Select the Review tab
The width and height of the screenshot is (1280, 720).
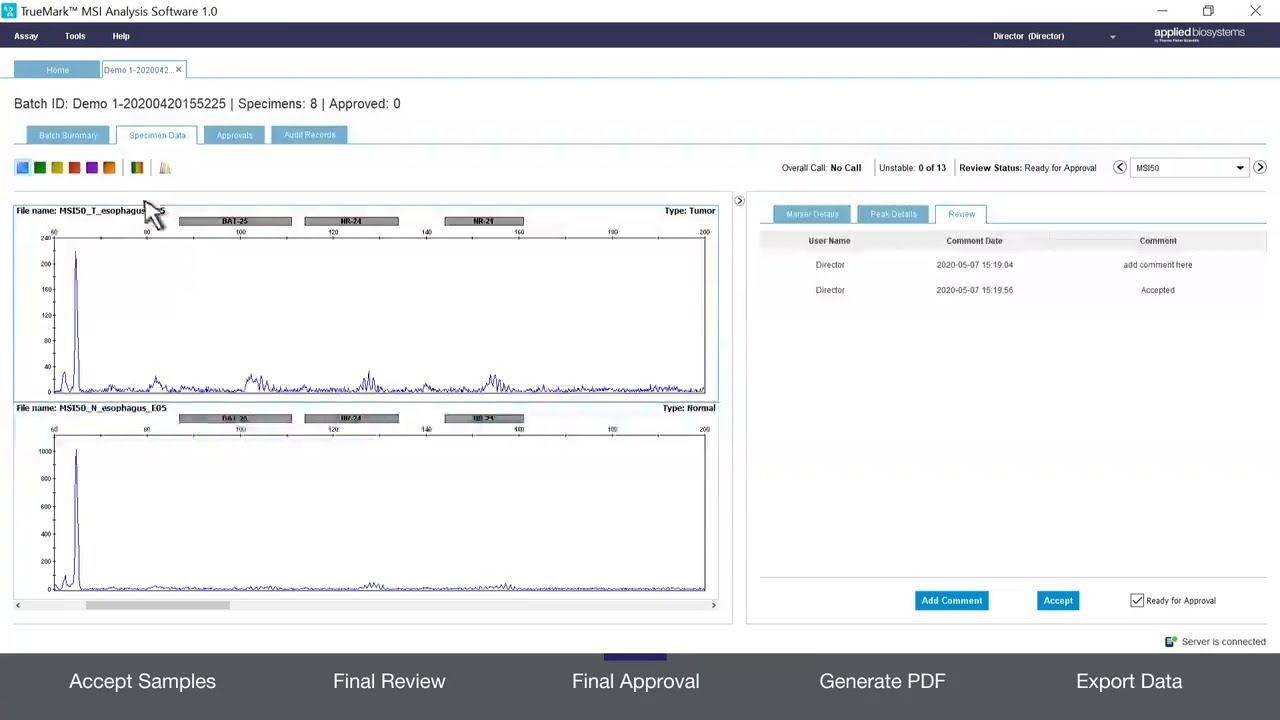tap(962, 214)
